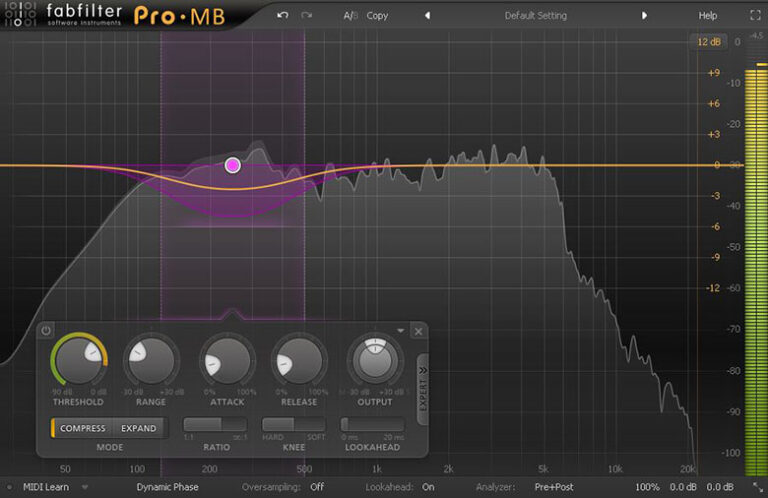
Task: Enter full screen mode via top-right icon
Action: [750, 16]
